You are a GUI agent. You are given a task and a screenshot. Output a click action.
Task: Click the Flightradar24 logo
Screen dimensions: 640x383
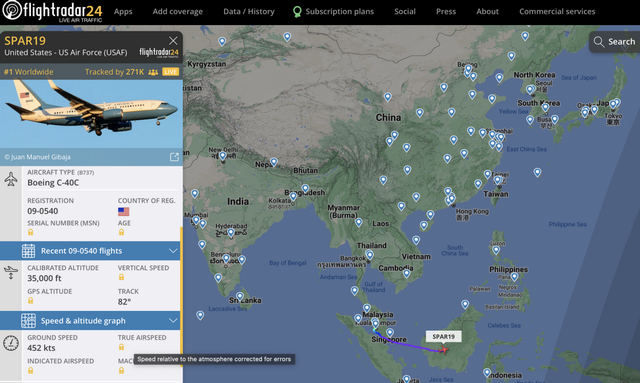tap(52, 11)
